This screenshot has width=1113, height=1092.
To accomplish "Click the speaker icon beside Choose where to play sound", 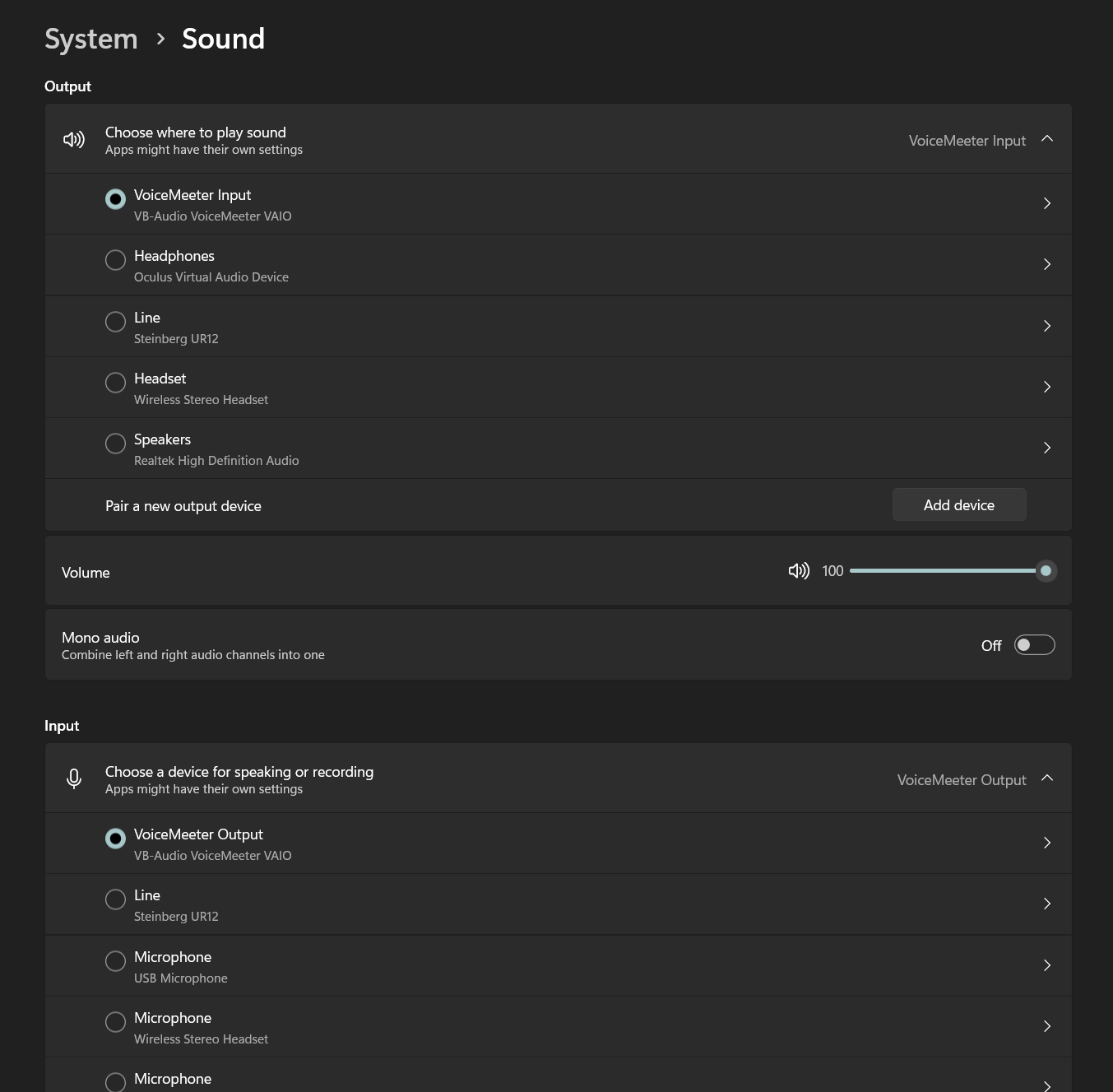I will coord(74,139).
